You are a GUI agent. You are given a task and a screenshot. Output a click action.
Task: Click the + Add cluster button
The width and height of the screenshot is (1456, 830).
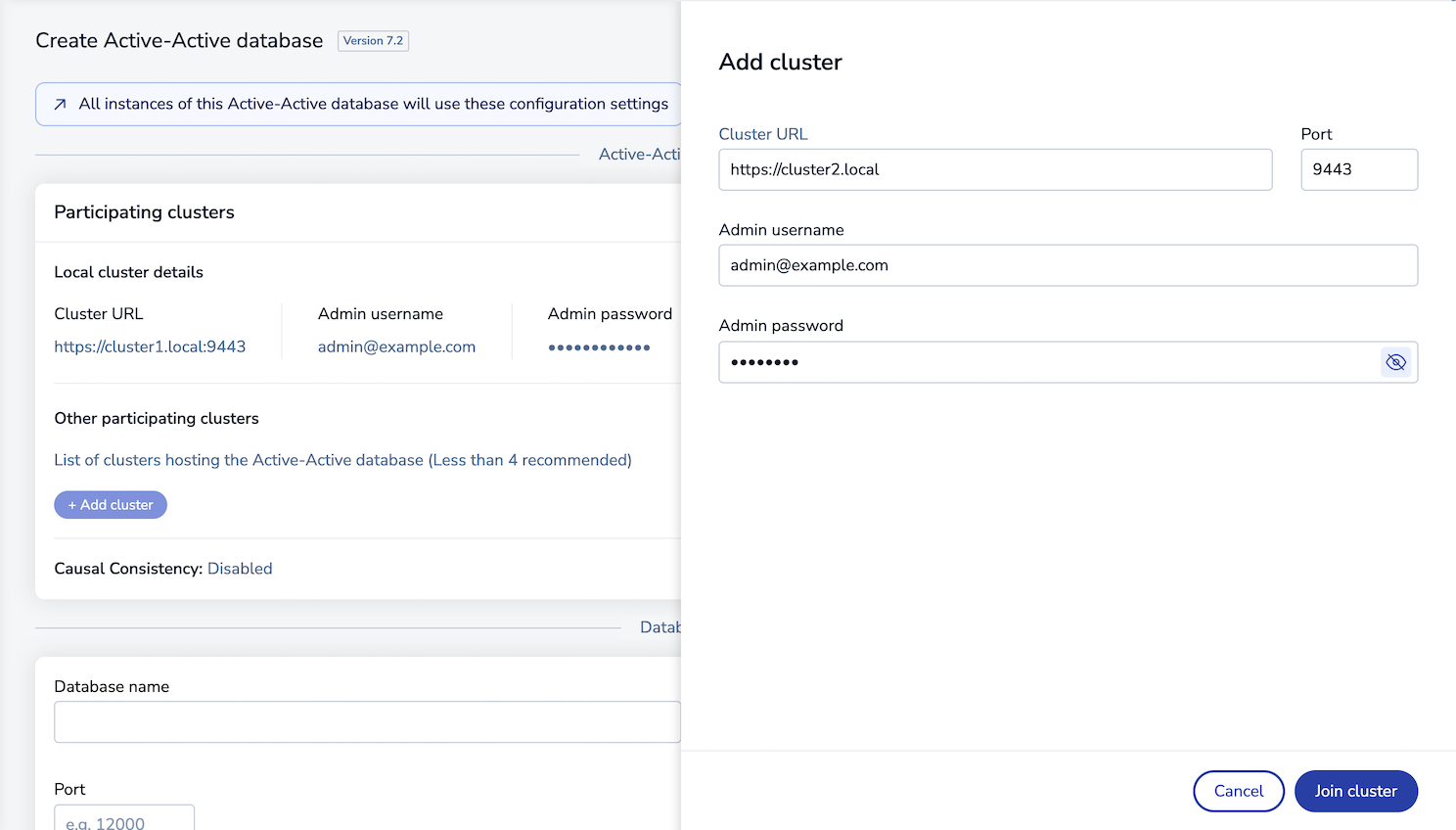click(111, 505)
